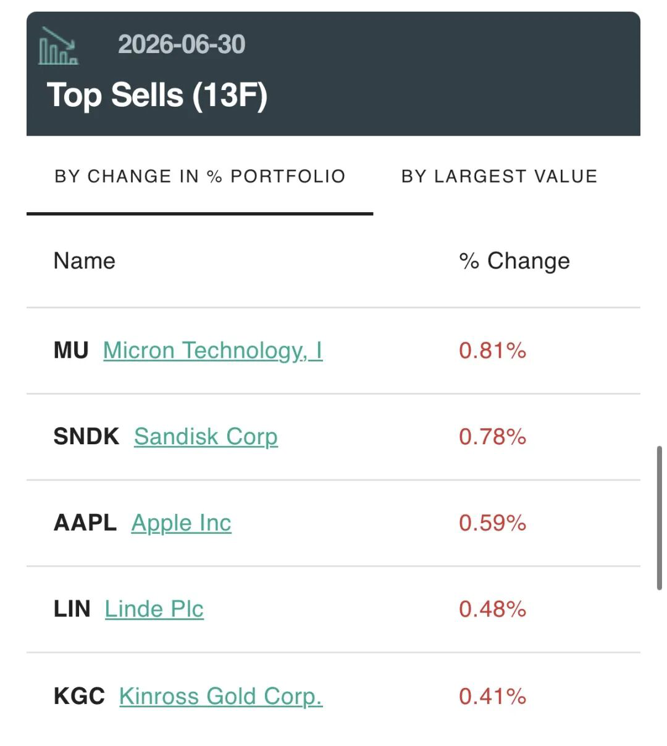The width and height of the screenshot is (667, 746).
Task: Switch to By Largest Value tab
Action: click(x=499, y=177)
